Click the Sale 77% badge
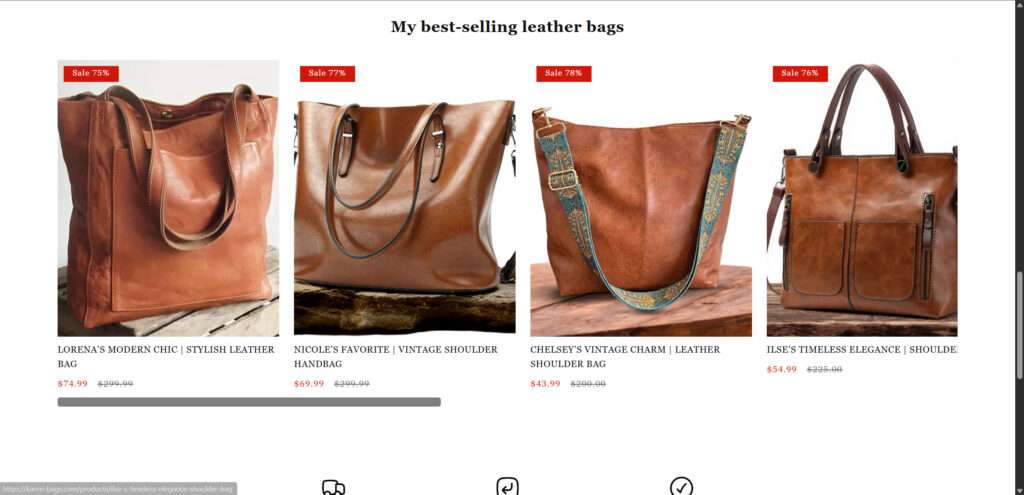The image size is (1024, 495). (x=327, y=73)
